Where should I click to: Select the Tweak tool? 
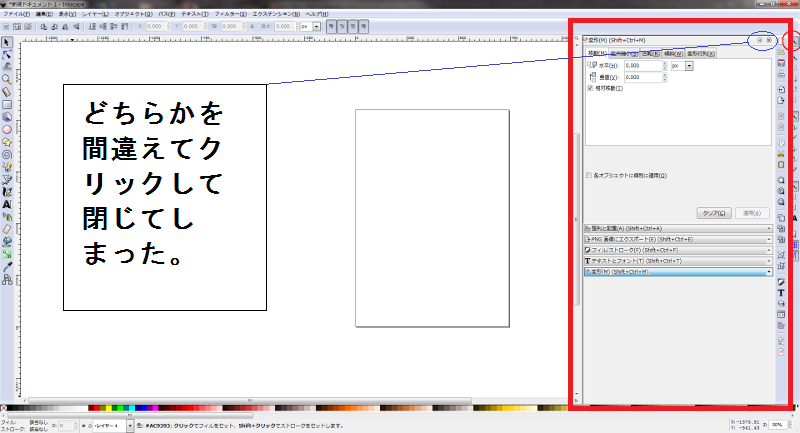[7, 67]
